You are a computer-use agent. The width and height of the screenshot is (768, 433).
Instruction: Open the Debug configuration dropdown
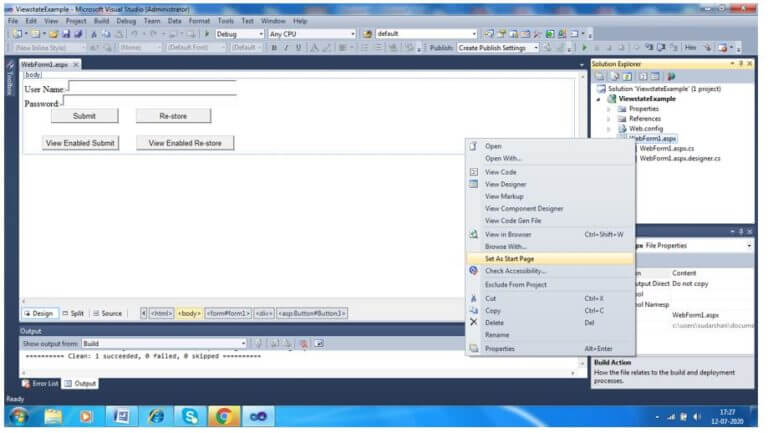click(x=240, y=34)
